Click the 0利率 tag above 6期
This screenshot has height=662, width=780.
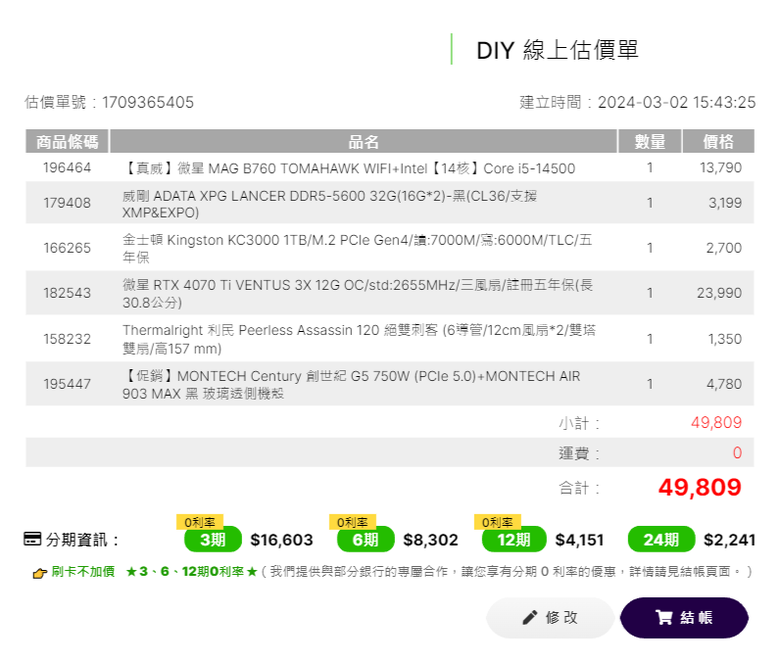[352, 522]
